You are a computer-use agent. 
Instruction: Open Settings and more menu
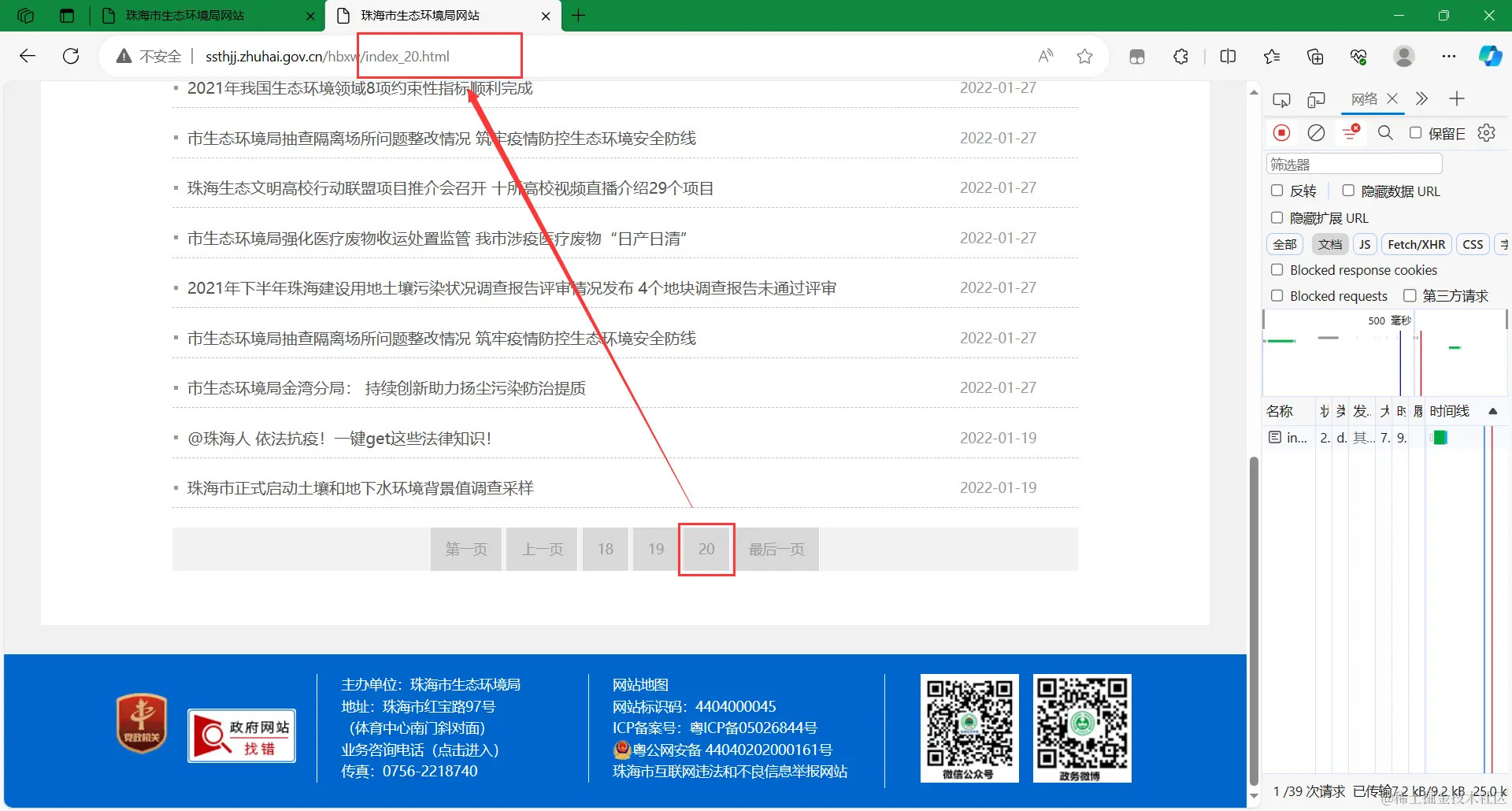[1449, 56]
